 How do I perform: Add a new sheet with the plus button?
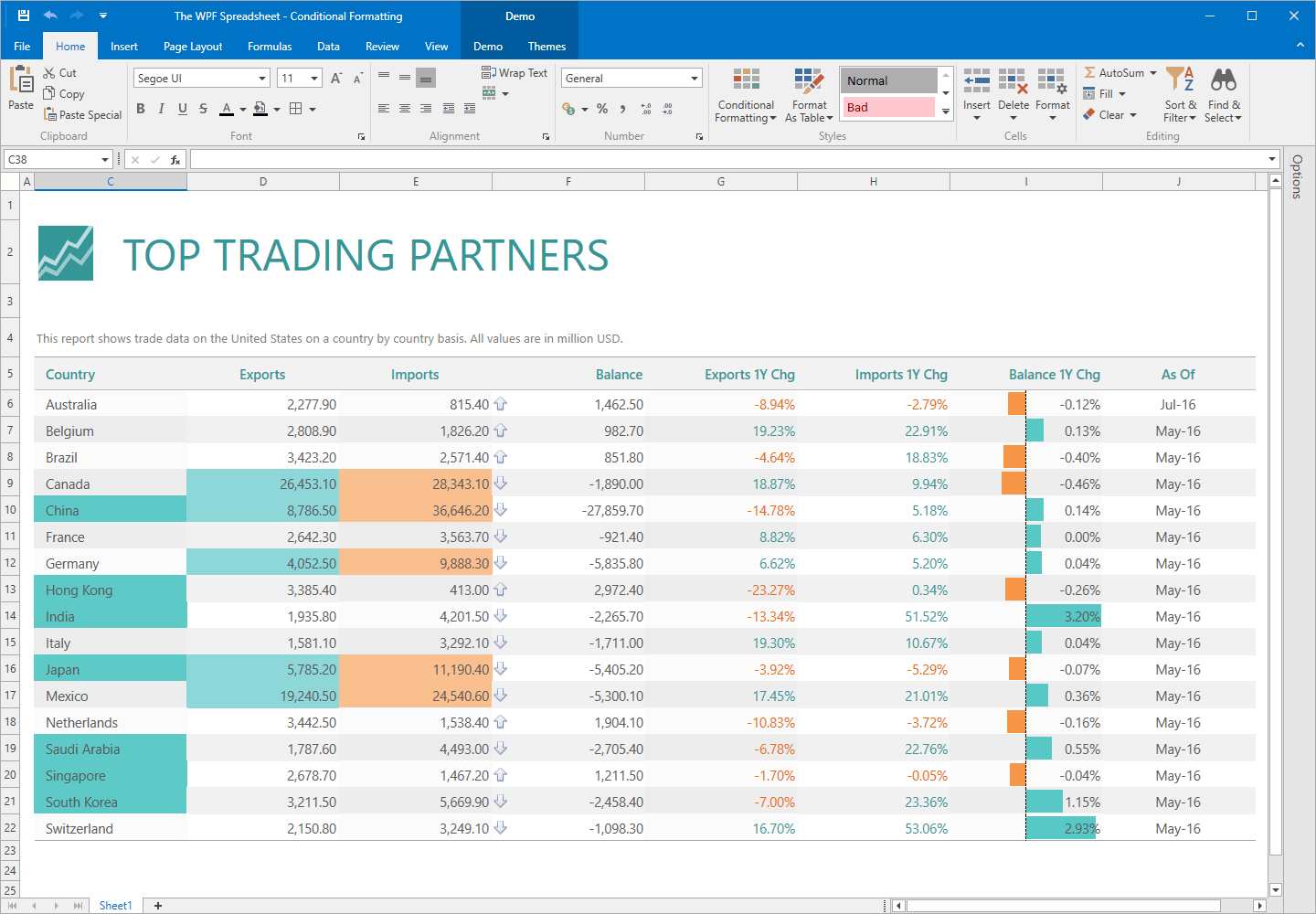point(157,905)
